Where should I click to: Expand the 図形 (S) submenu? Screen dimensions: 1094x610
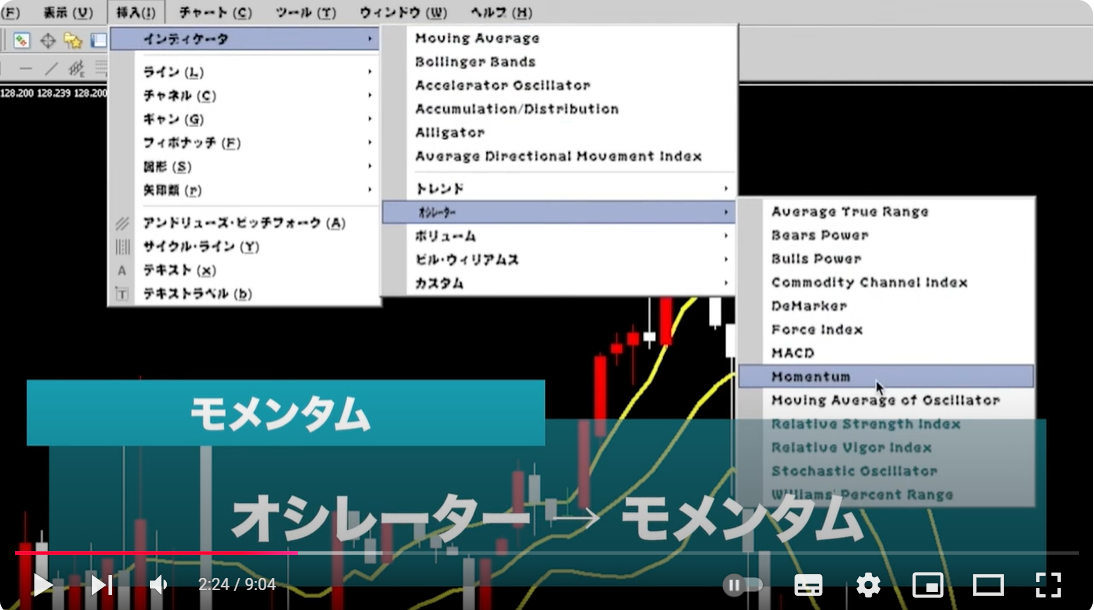(x=245, y=167)
